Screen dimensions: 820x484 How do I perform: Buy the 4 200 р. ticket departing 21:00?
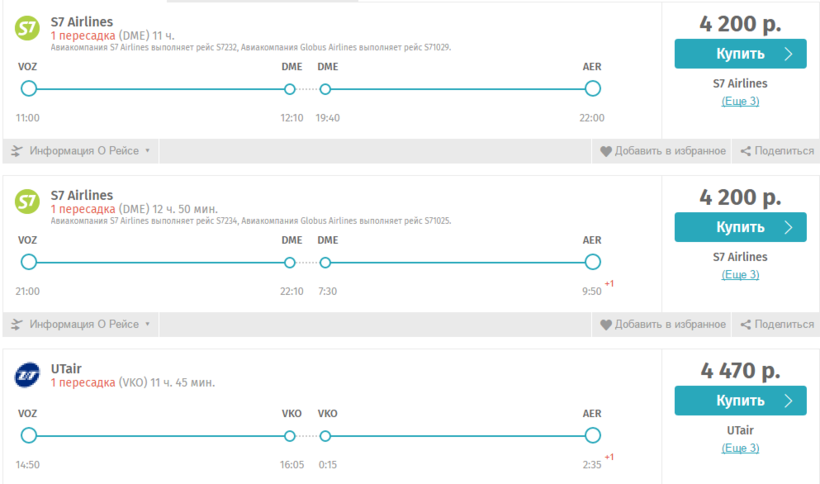(740, 227)
